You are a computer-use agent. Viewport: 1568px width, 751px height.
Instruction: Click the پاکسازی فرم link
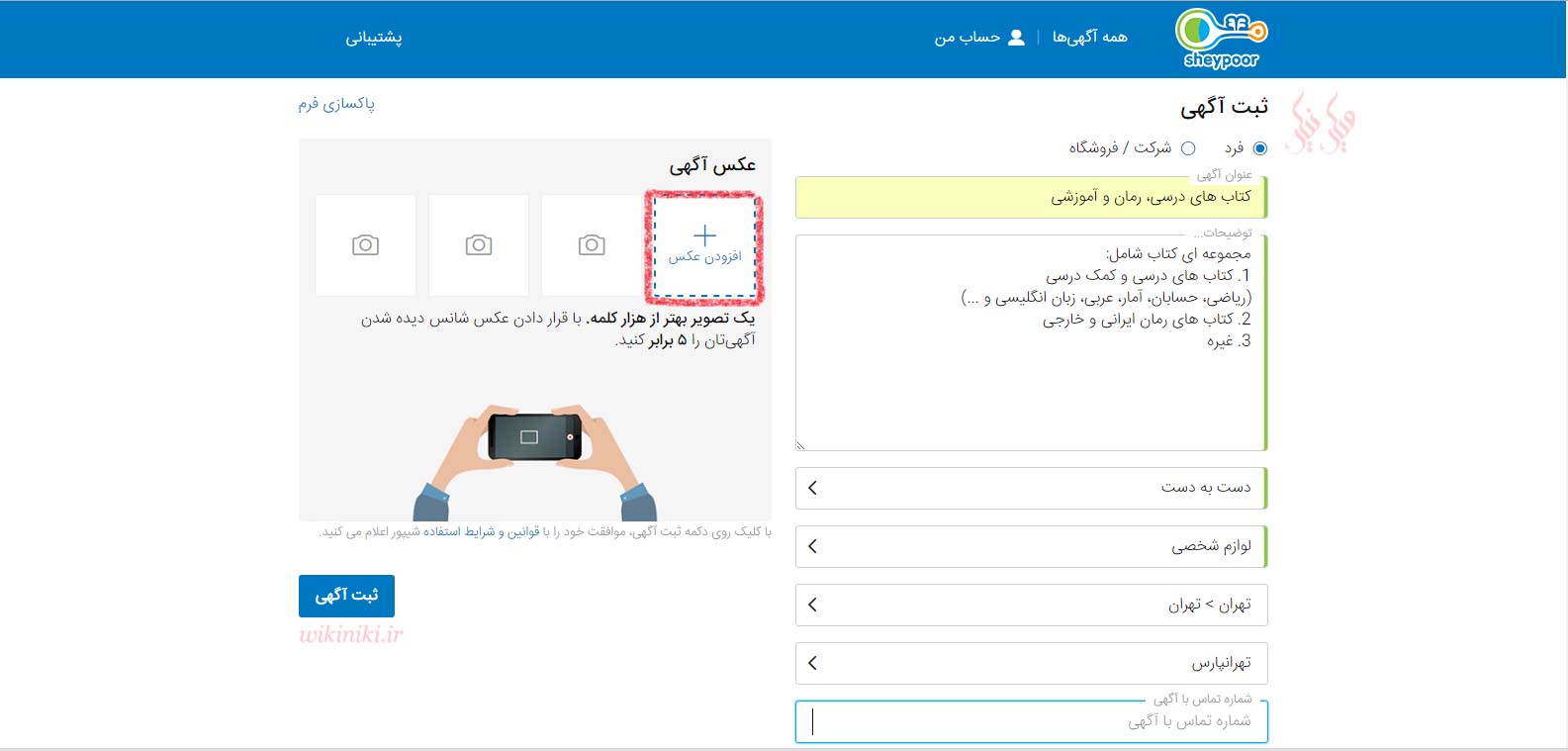(336, 104)
